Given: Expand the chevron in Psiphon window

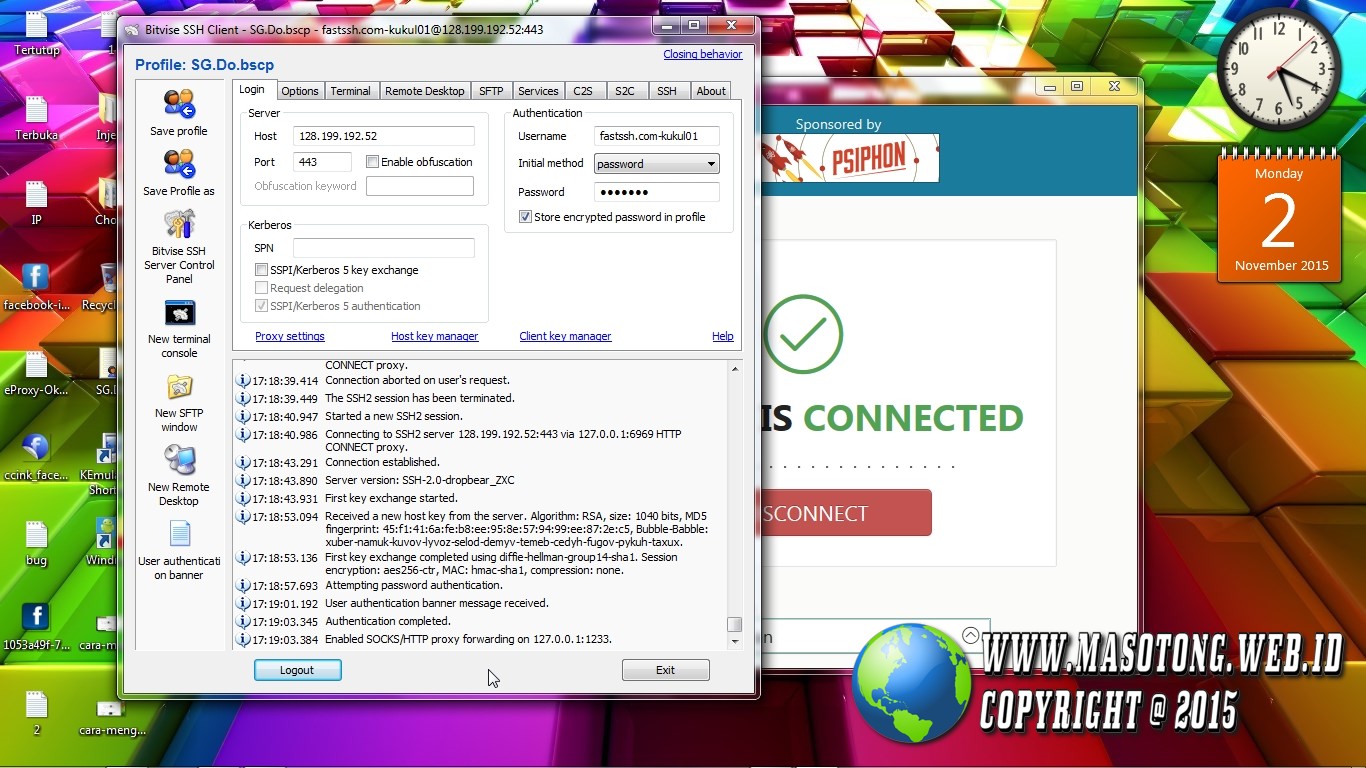Looking at the screenshot, I should click(970, 635).
